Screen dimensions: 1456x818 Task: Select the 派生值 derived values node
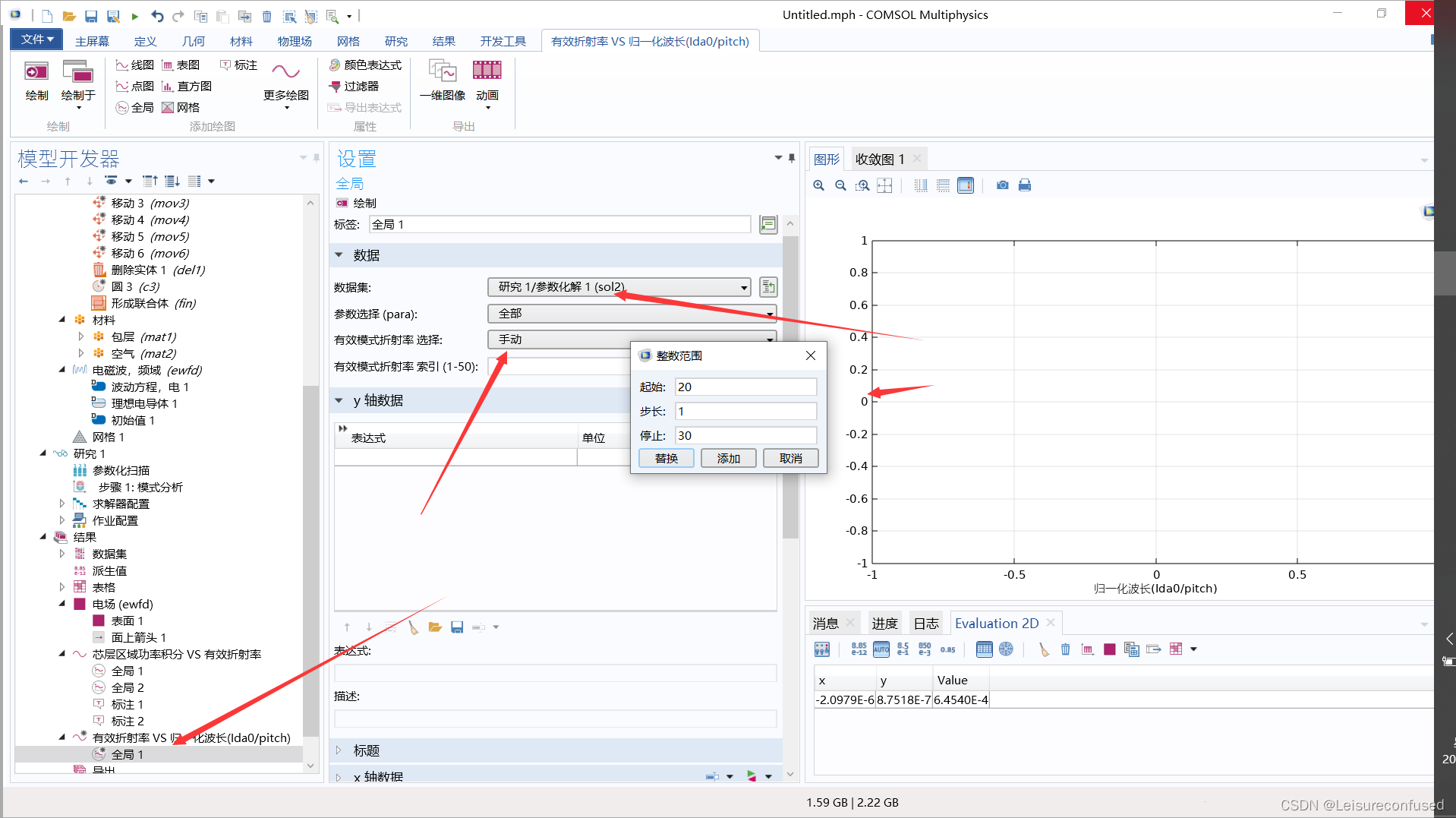click(x=109, y=571)
